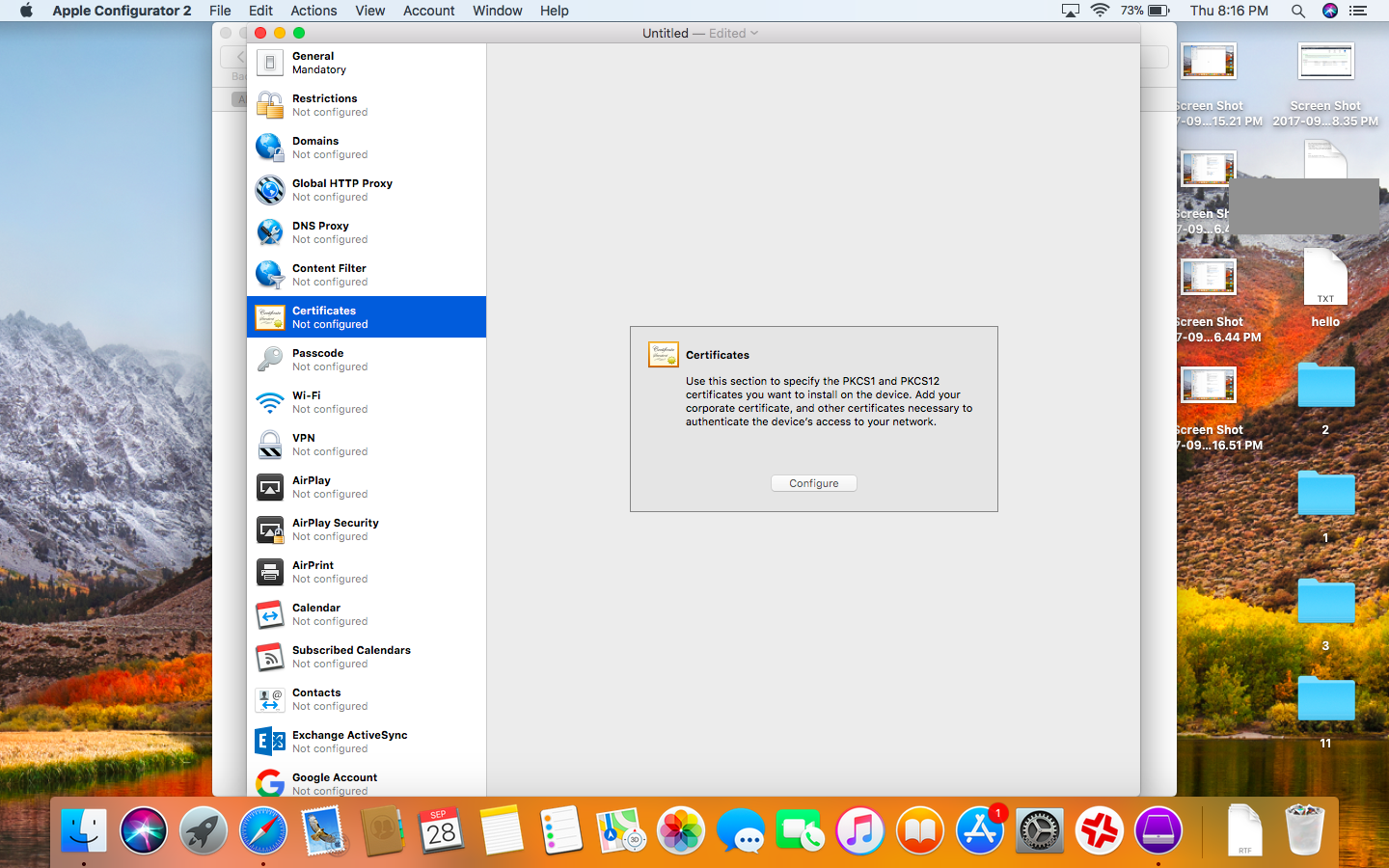The width and height of the screenshot is (1389, 868).
Task: Open iTunes from the Dock
Action: click(x=860, y=829)
